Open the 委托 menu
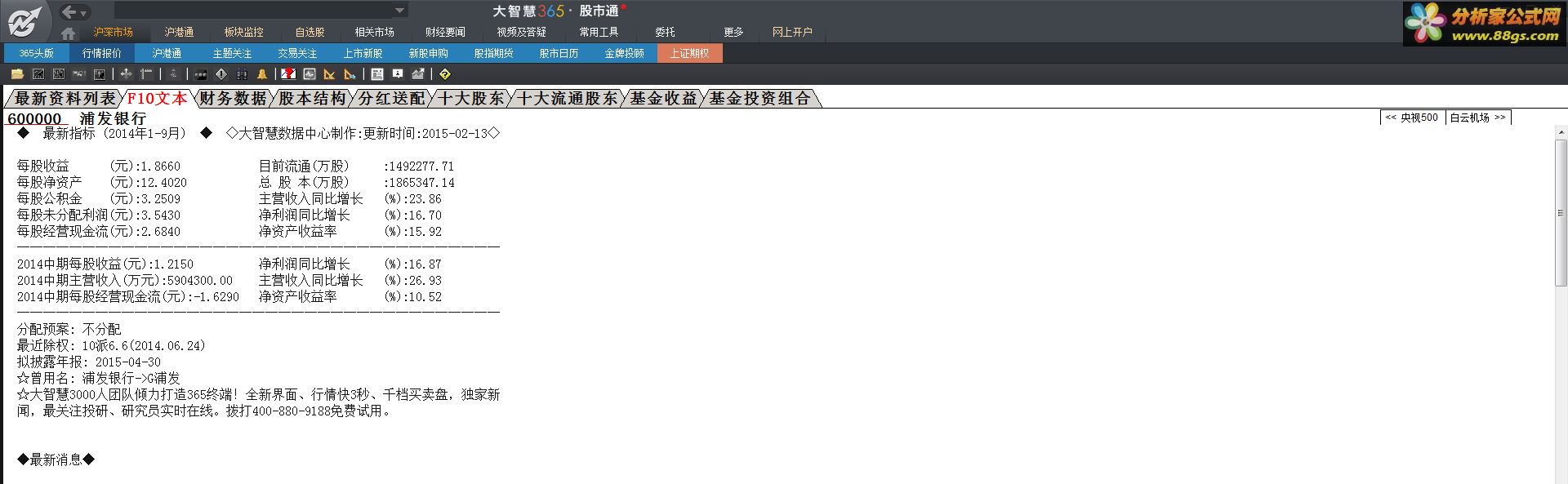Viewport: 1568px width, 484px height. [665, 33]
